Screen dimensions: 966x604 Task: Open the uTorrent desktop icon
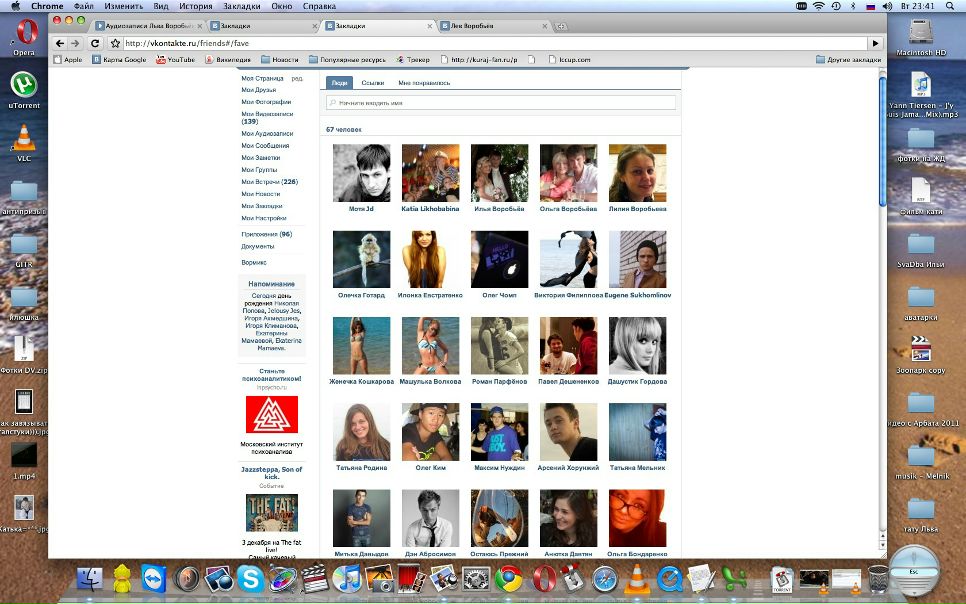[x=24, y=84]
